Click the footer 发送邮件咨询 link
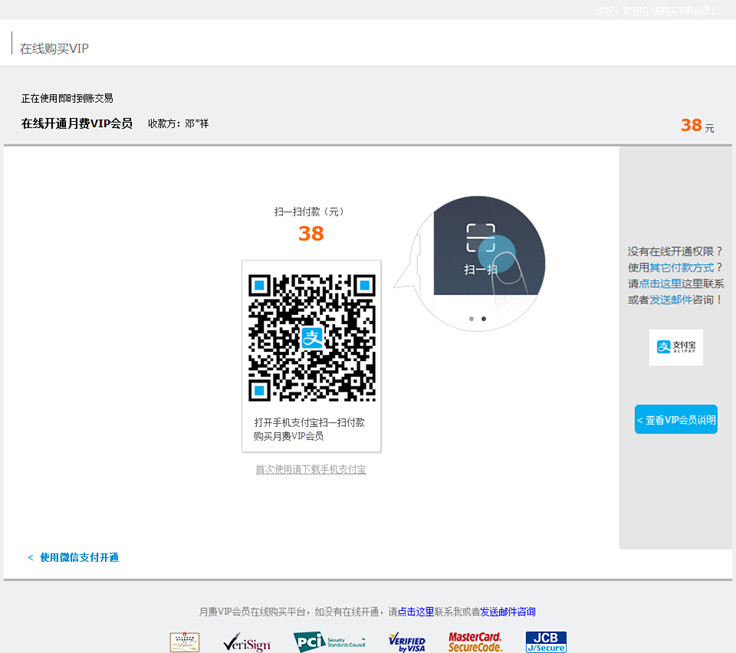This screenshot has height=653, width=736. point(508,612)
